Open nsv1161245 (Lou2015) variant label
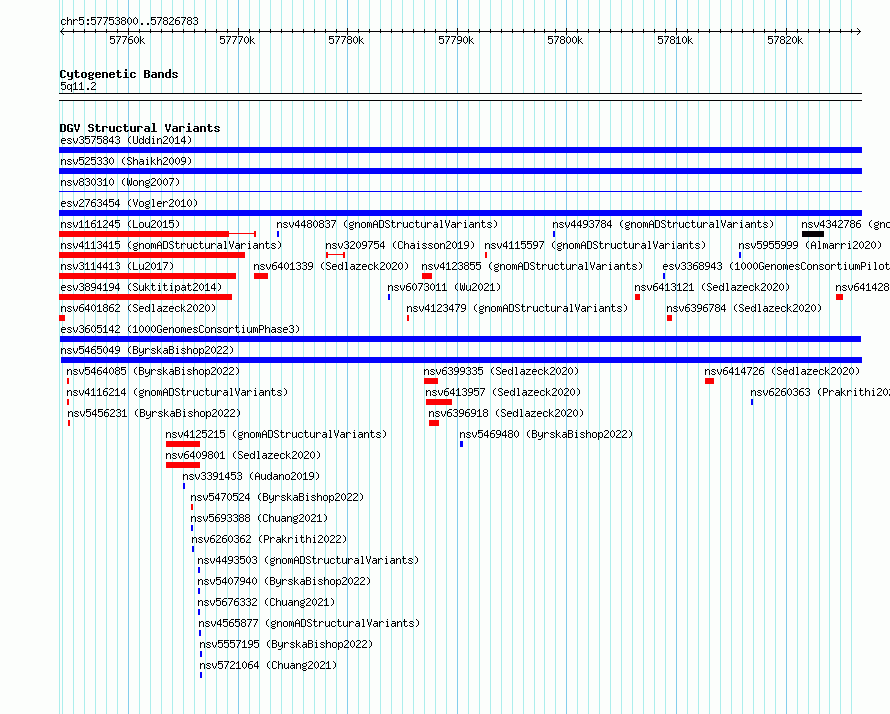 point(120,224)
